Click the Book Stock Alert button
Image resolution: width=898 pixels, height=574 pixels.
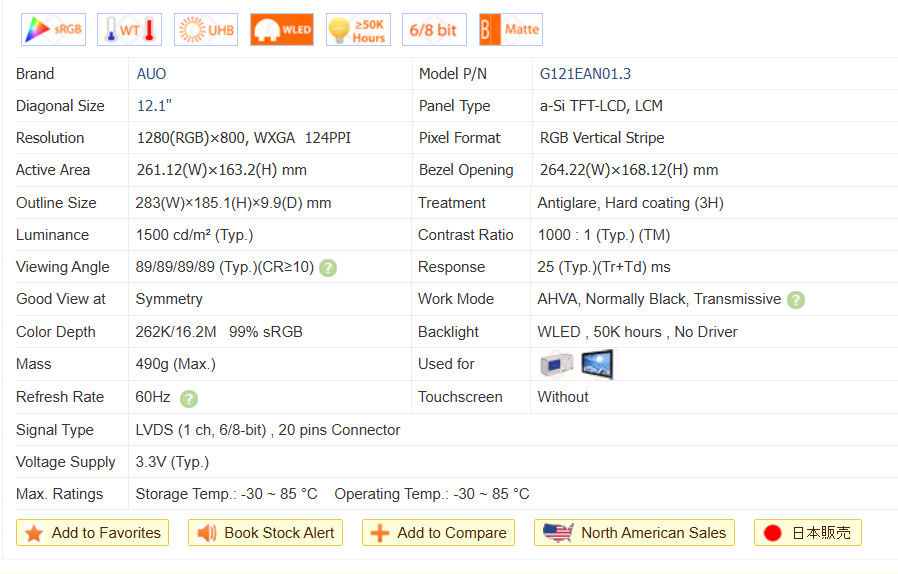(266, 533)
